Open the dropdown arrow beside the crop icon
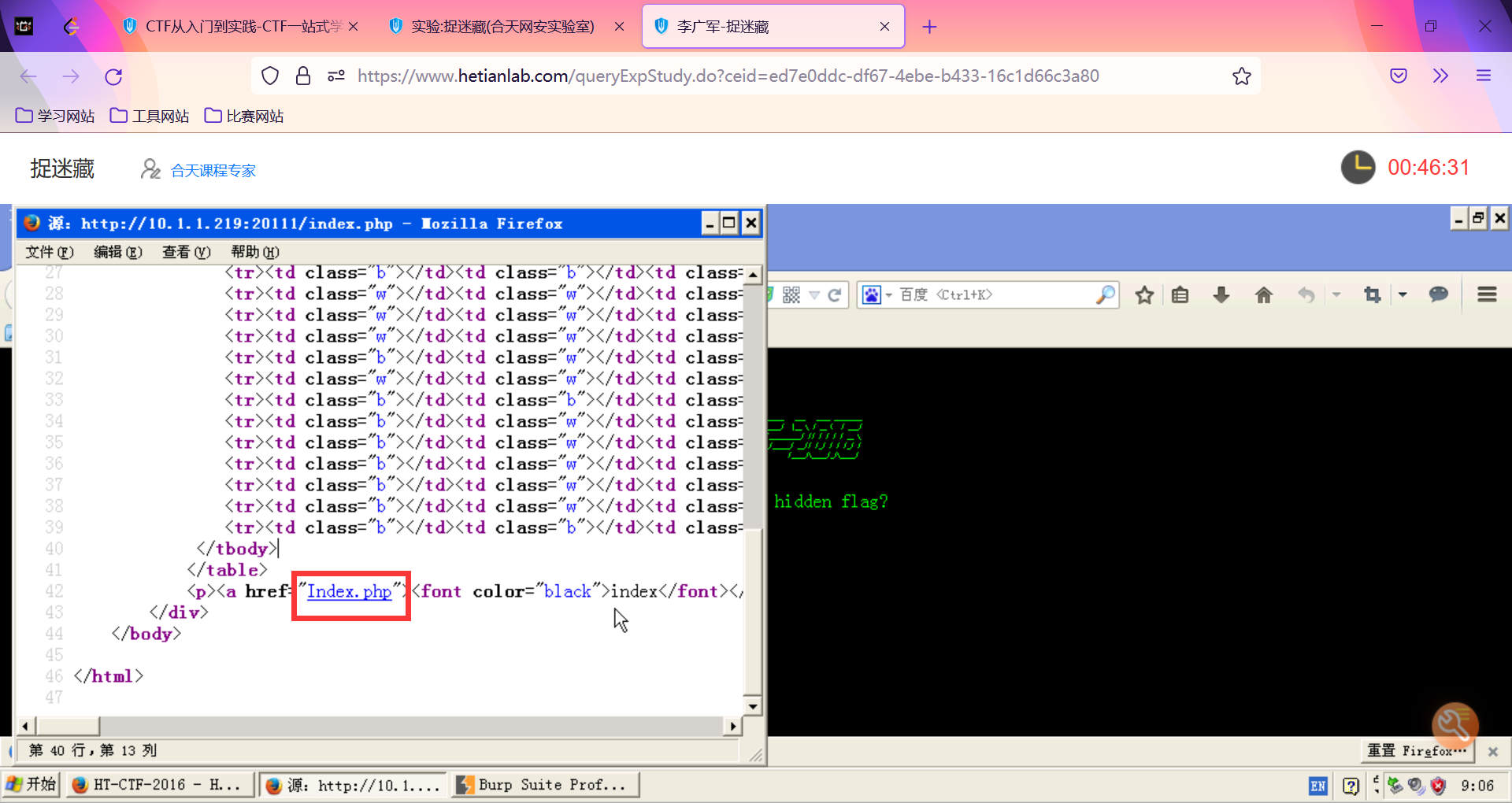This screenshot has width=1512, height=803. pos(1403,295)
